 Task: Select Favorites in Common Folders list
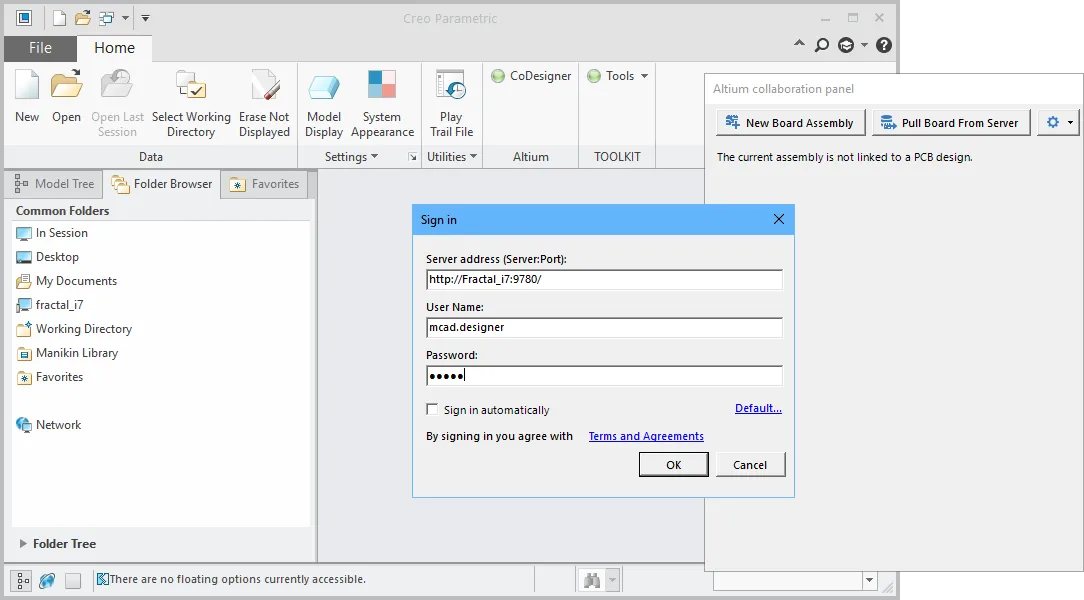point(50,377)
